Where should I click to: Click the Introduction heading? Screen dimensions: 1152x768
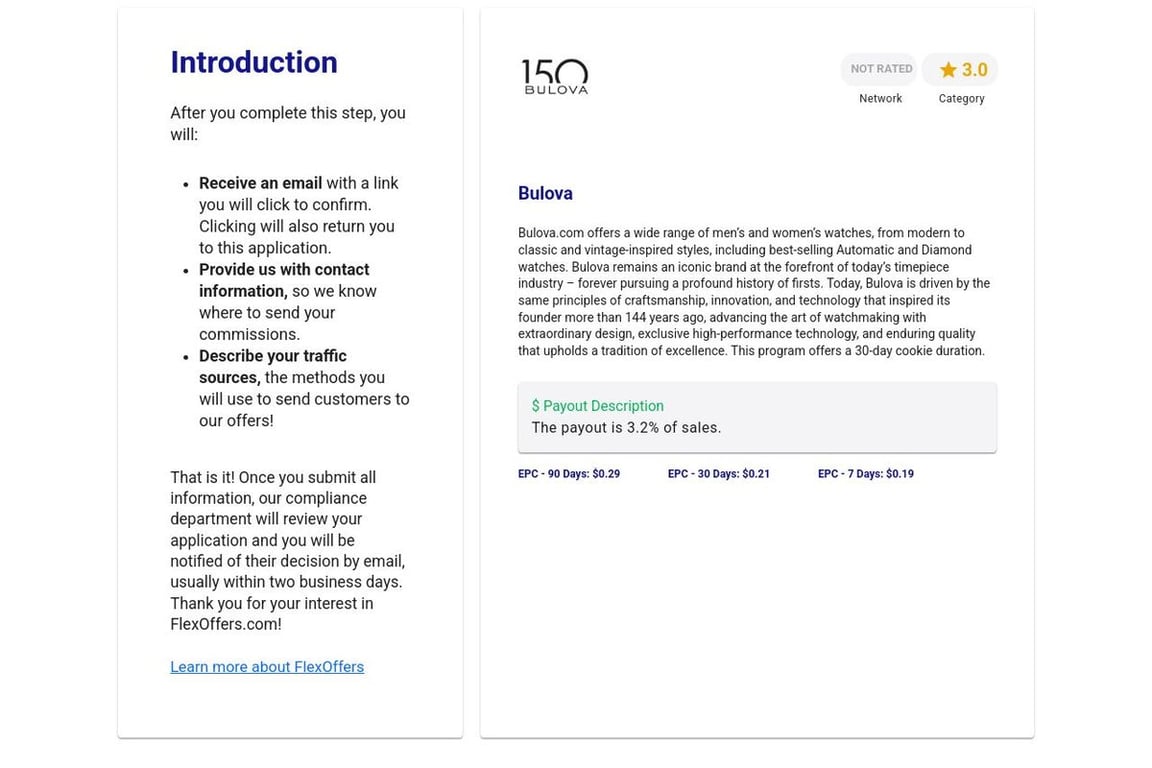(x=254, y=62)
